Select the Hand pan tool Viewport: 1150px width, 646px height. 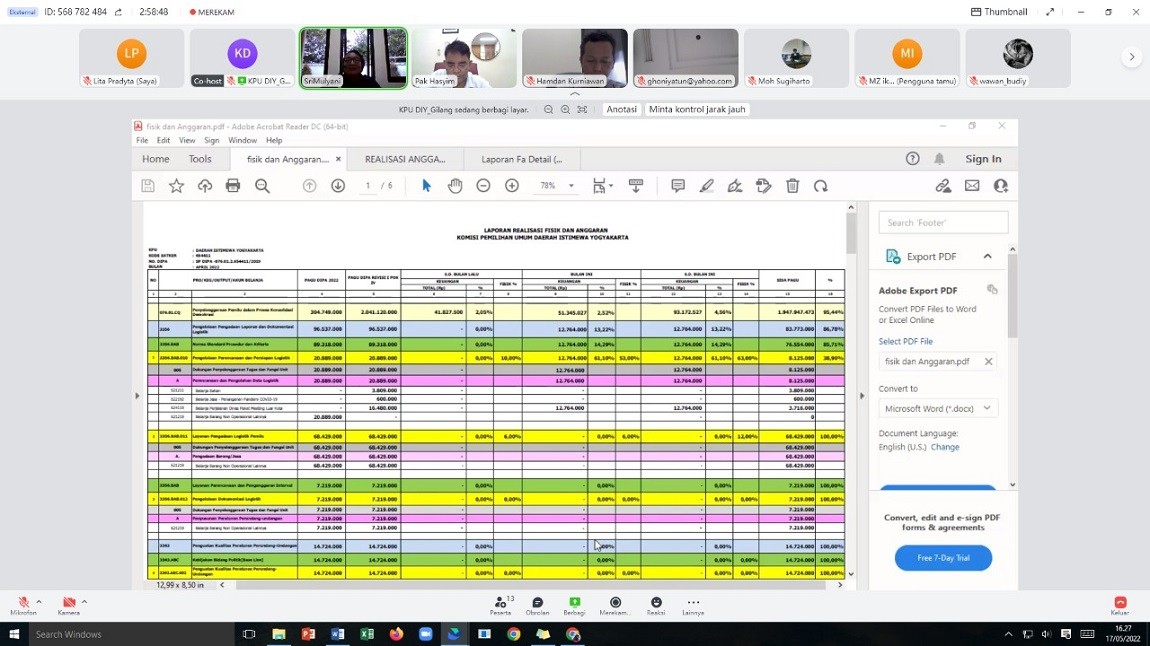click(455, 186)
